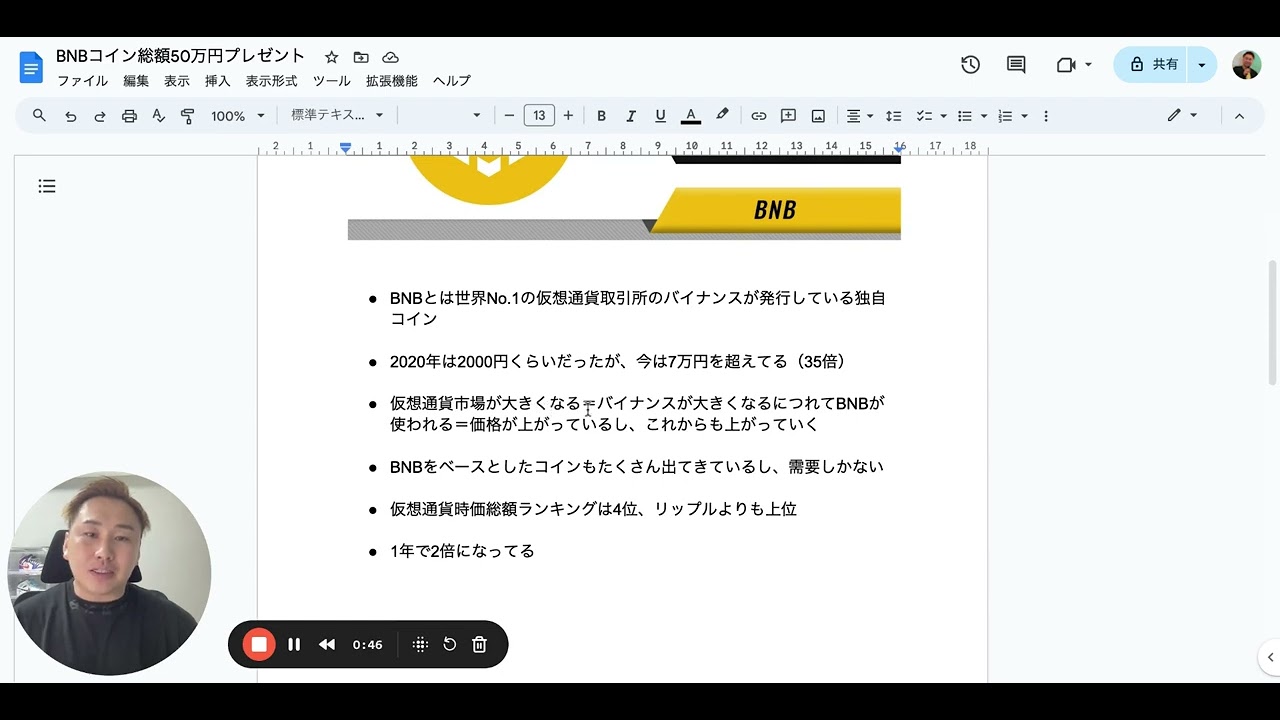Star the BNB document
The height and width of the screenshot is (720, 1280).
(x=331, y=57)
